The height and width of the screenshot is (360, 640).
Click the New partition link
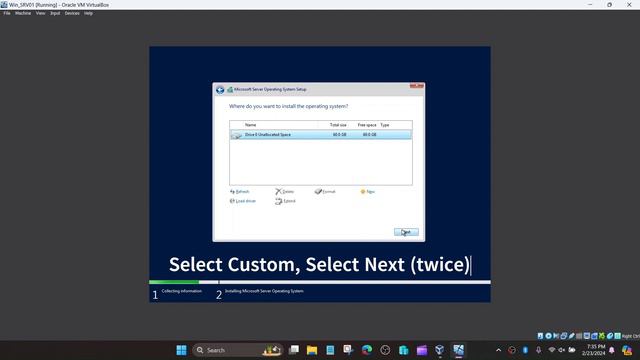[367, 191]
